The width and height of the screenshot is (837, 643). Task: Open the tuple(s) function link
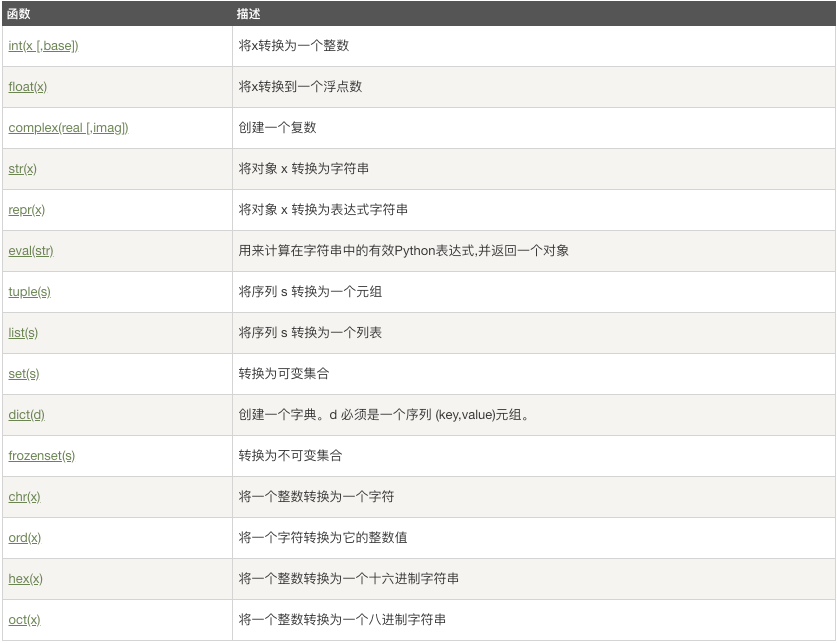pyautogui.click(x=29, y=292)
